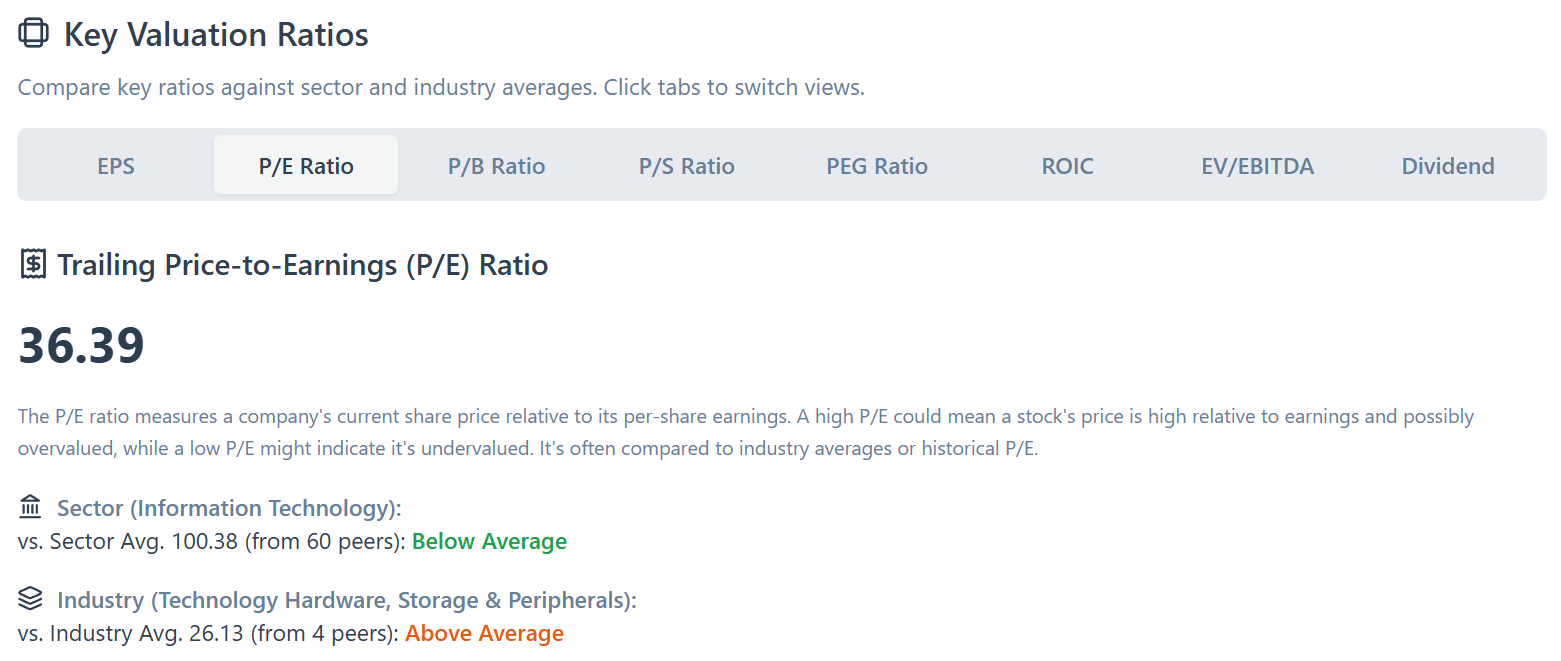Click the Key Valuation Ratios heading

tap(216, 35)
